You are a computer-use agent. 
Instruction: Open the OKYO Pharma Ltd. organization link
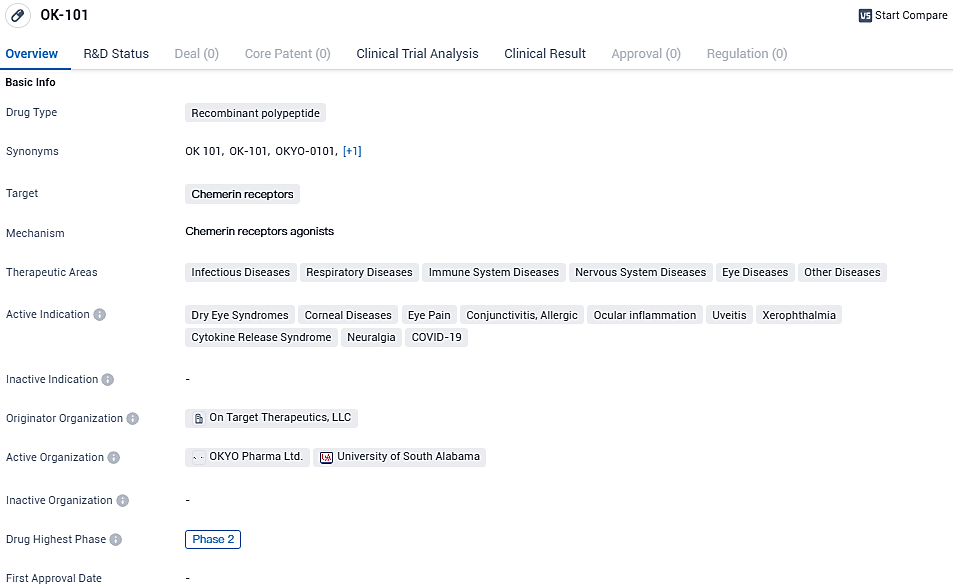[x=255, y=457]
